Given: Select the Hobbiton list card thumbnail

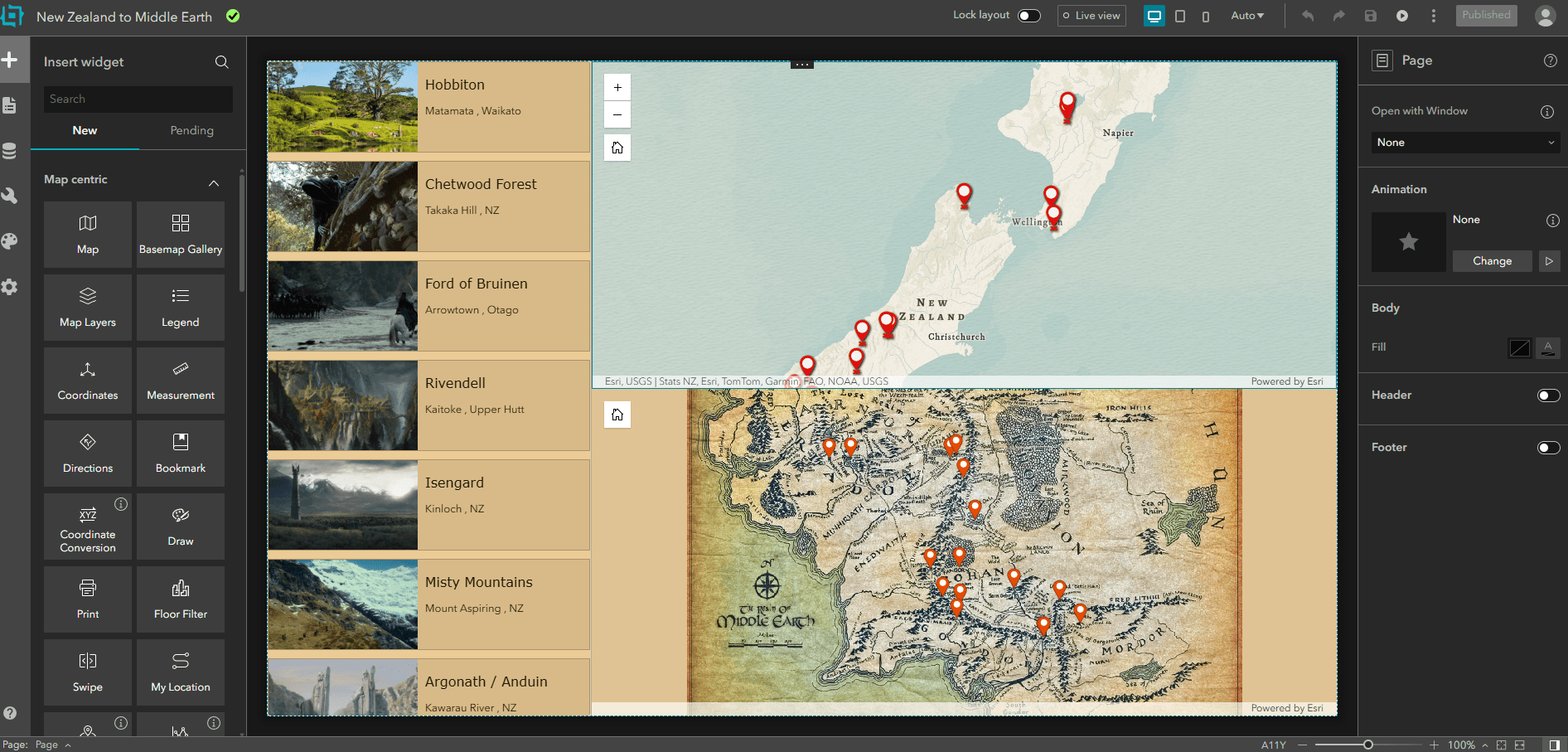Looking at the screenshot, I should click(342, 107).
